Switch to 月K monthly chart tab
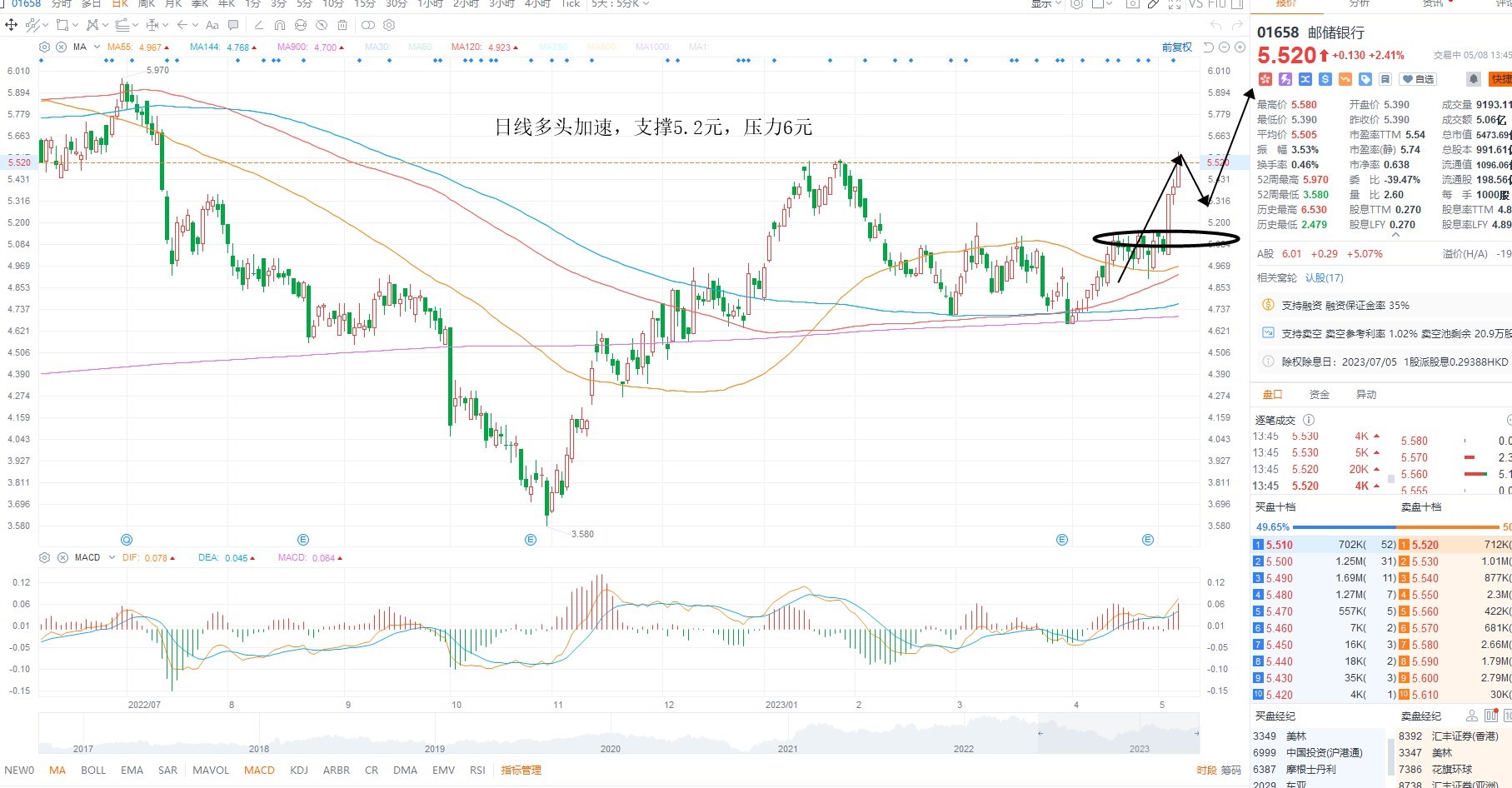This screenshot has height=788, width=1512. tap(173, 4)
